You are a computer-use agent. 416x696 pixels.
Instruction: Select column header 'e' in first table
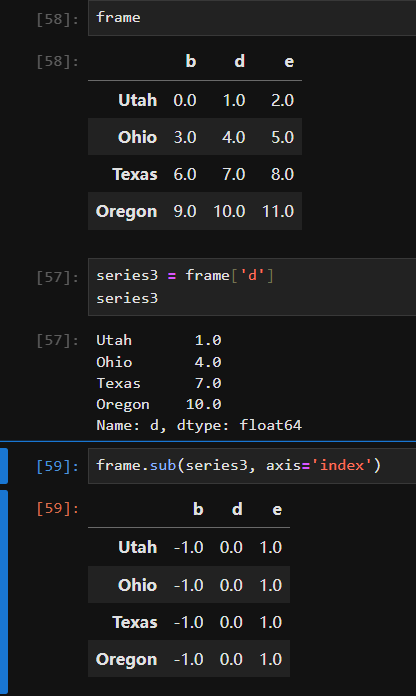289,61
